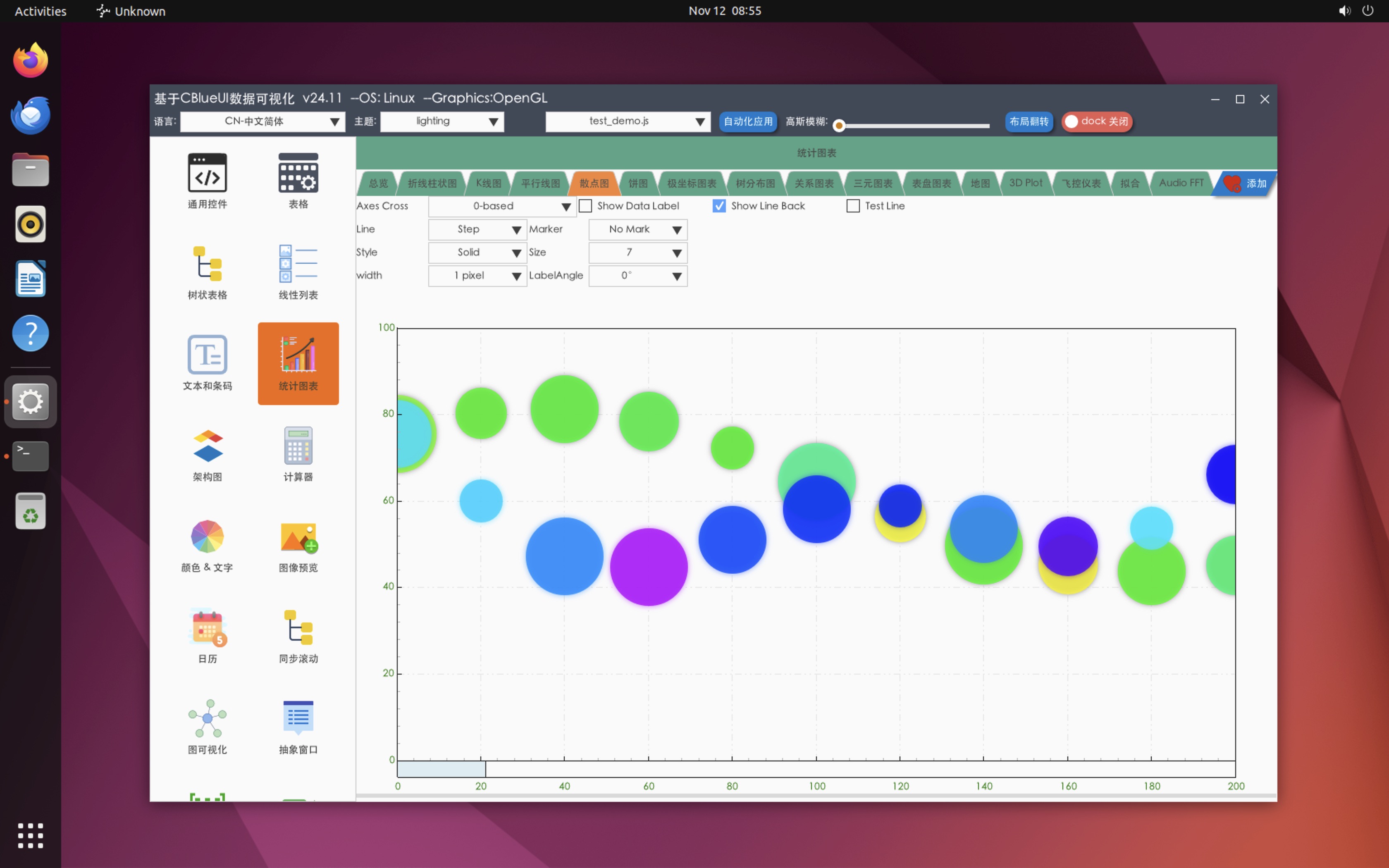Select the 树状表格 tree table icon
This screenshot has width=1389, height=868.
click(x=207, y=264)
